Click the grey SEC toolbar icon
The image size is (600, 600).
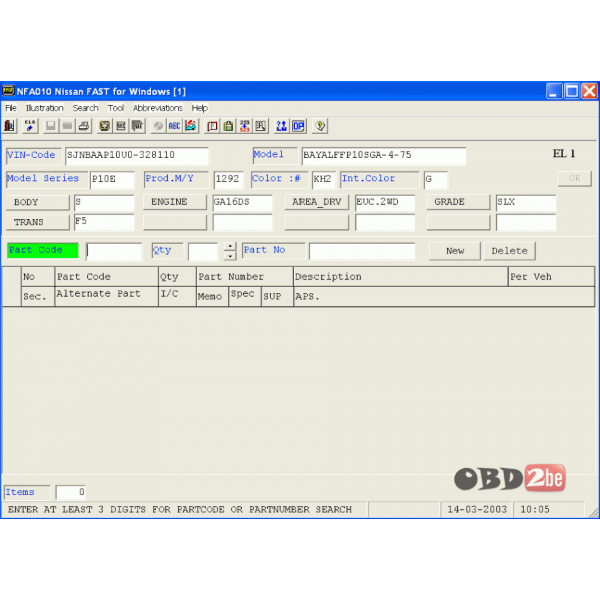[121, 126]
